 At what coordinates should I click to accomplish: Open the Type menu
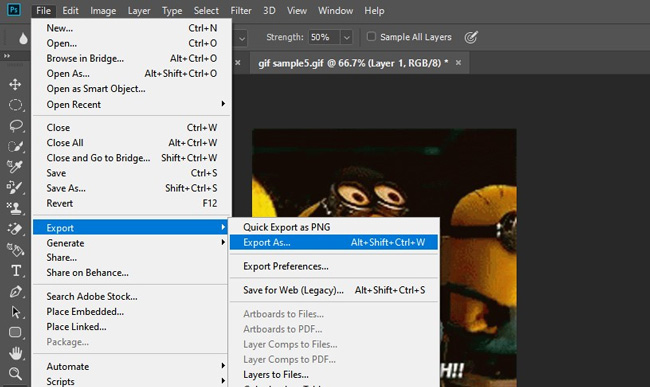point(172,11)
